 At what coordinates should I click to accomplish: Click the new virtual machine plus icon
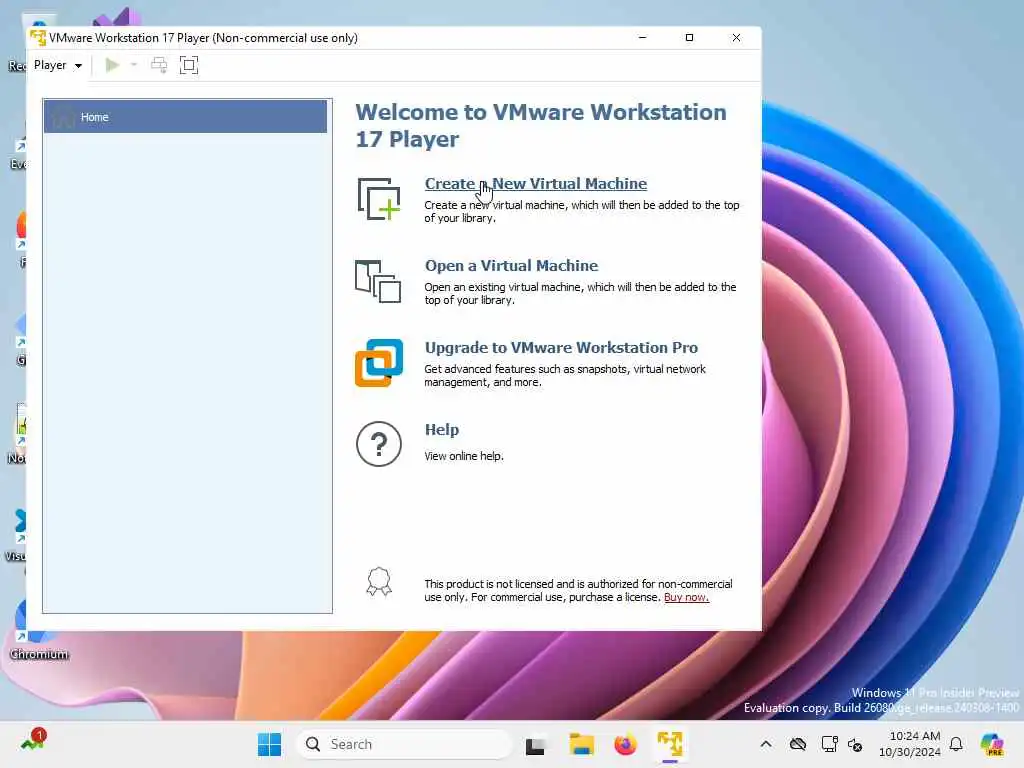379,199
